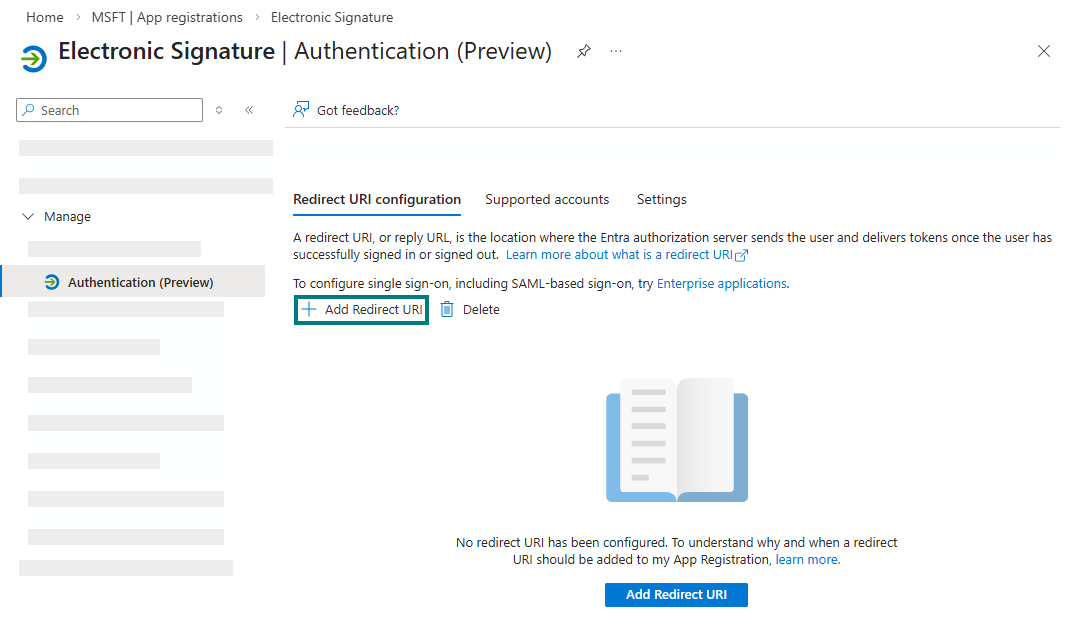Viewport: 1080px width, 620px height.
Task: Select the Redirect URI configuration tab
Action: [x=377, y=199]
